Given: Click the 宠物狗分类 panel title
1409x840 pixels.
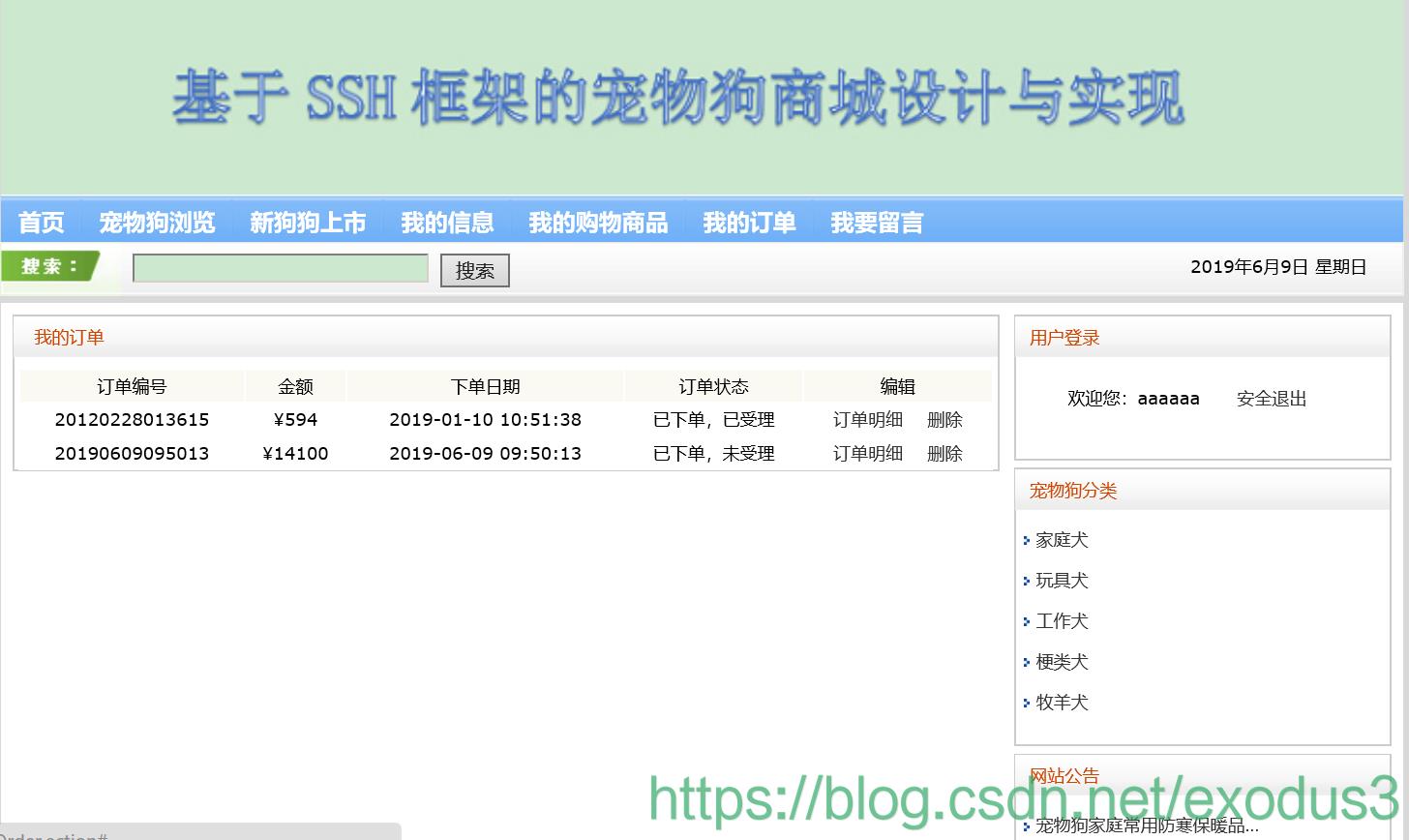Looking at the screenshot, I should point(1073,491).
